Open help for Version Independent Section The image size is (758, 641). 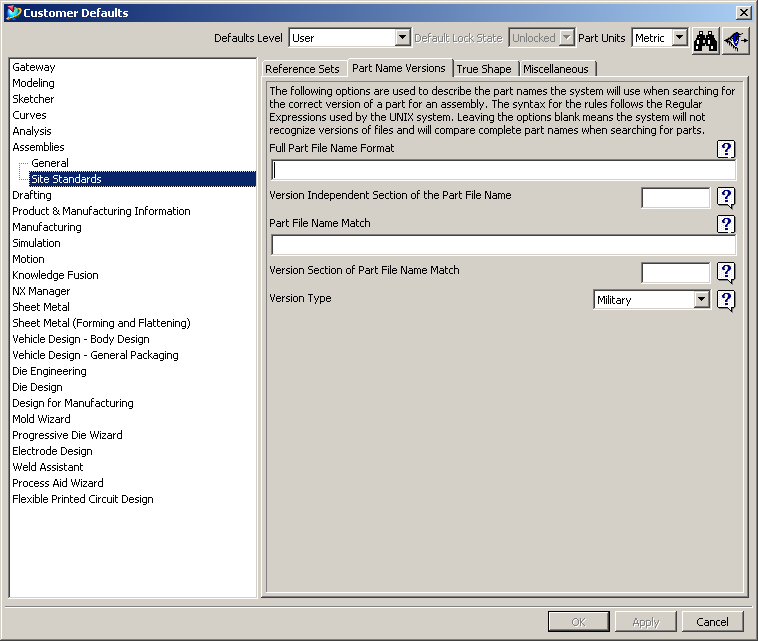click(726, 197)
